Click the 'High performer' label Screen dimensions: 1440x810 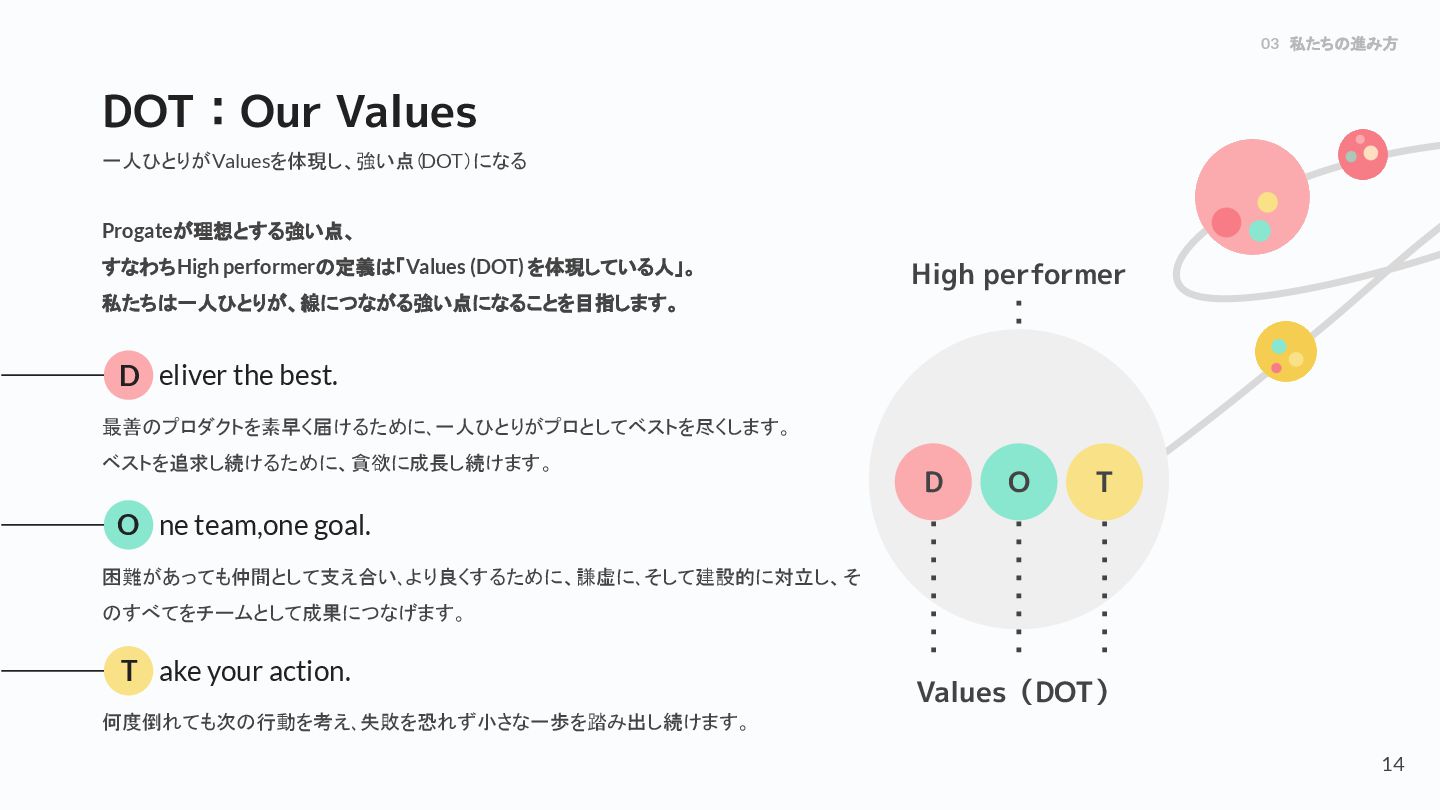tap(1018, 274)
